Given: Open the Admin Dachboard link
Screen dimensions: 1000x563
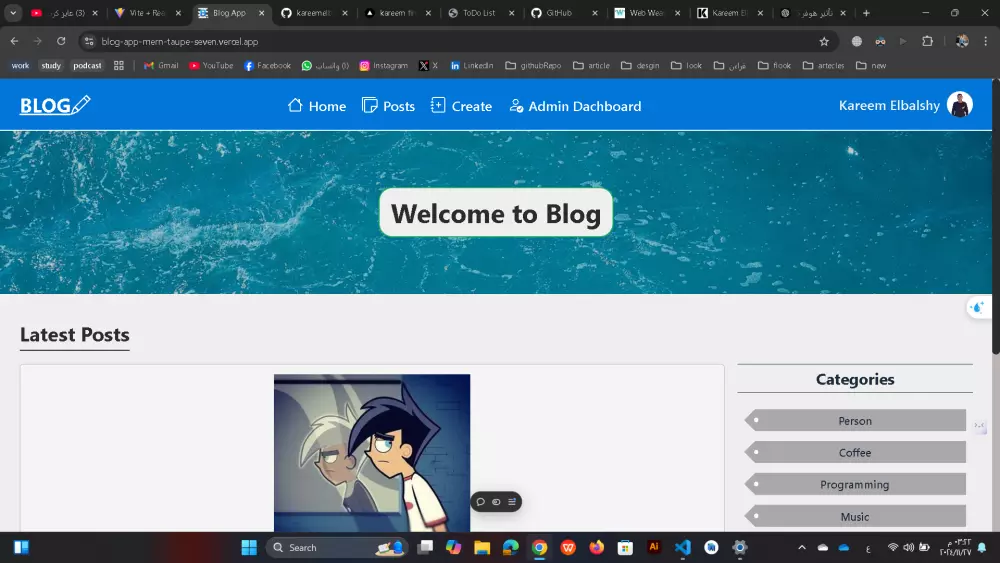Looking at the screenshot, I should click(575, 106).
